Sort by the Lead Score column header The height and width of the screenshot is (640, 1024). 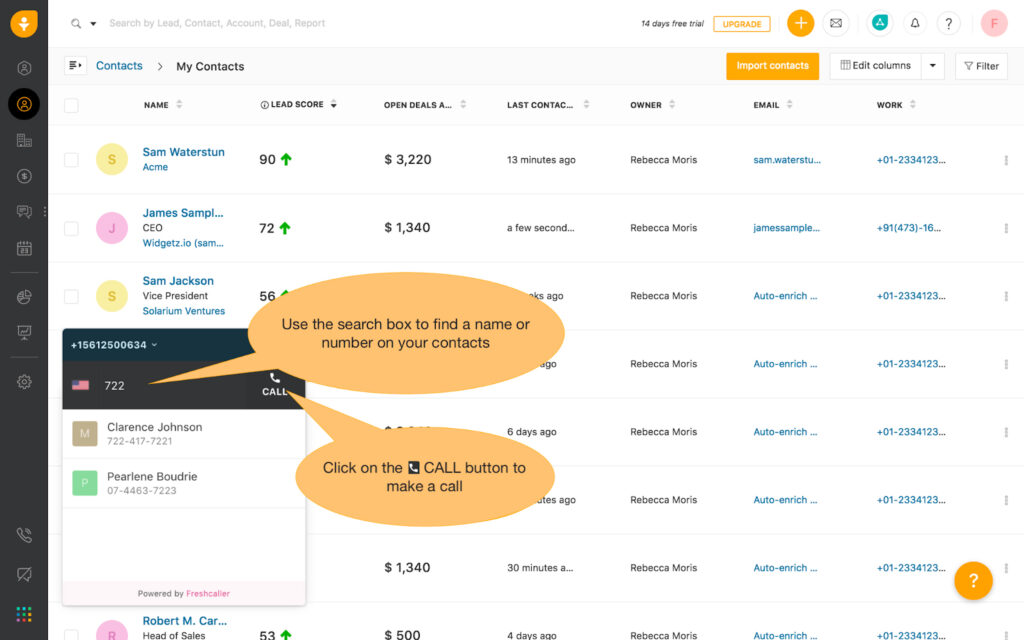[297, 105]
